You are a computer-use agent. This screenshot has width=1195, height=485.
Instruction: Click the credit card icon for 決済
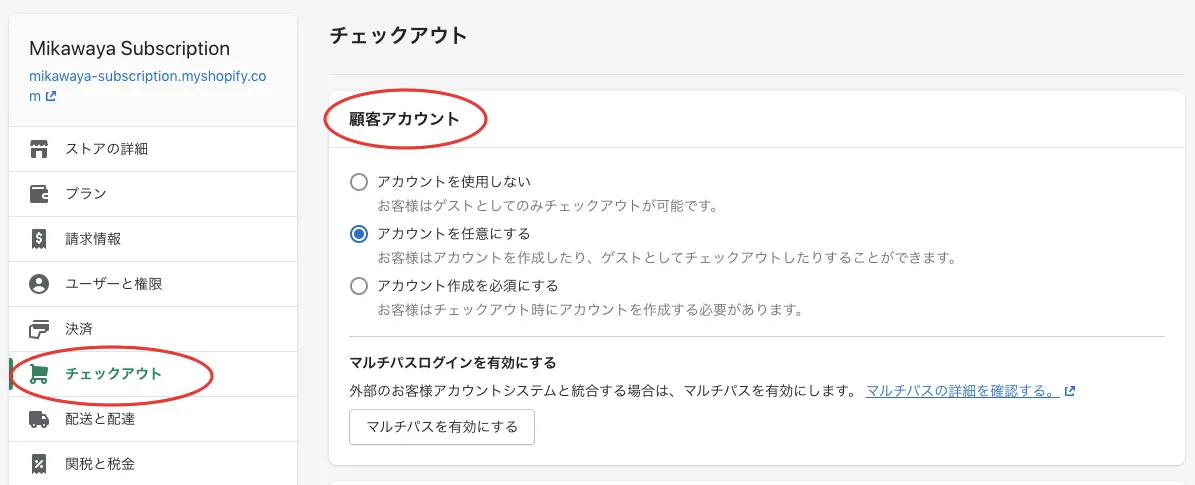click(x=40, y=329)
